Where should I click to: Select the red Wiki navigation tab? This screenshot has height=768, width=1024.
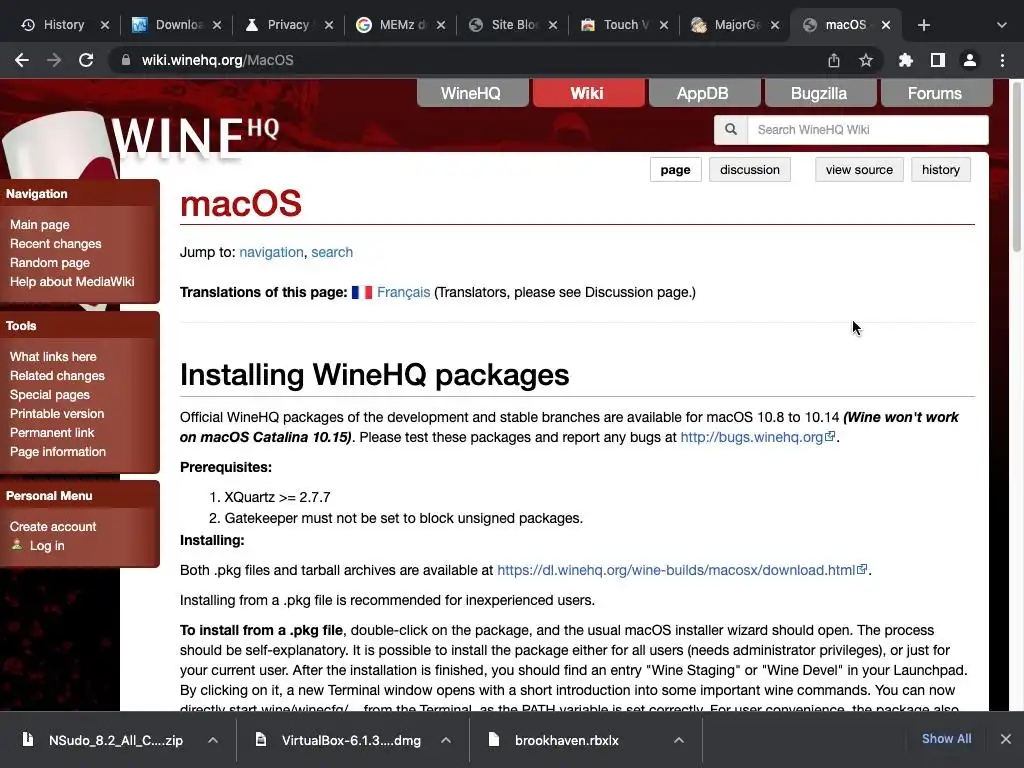pos(588,93)
